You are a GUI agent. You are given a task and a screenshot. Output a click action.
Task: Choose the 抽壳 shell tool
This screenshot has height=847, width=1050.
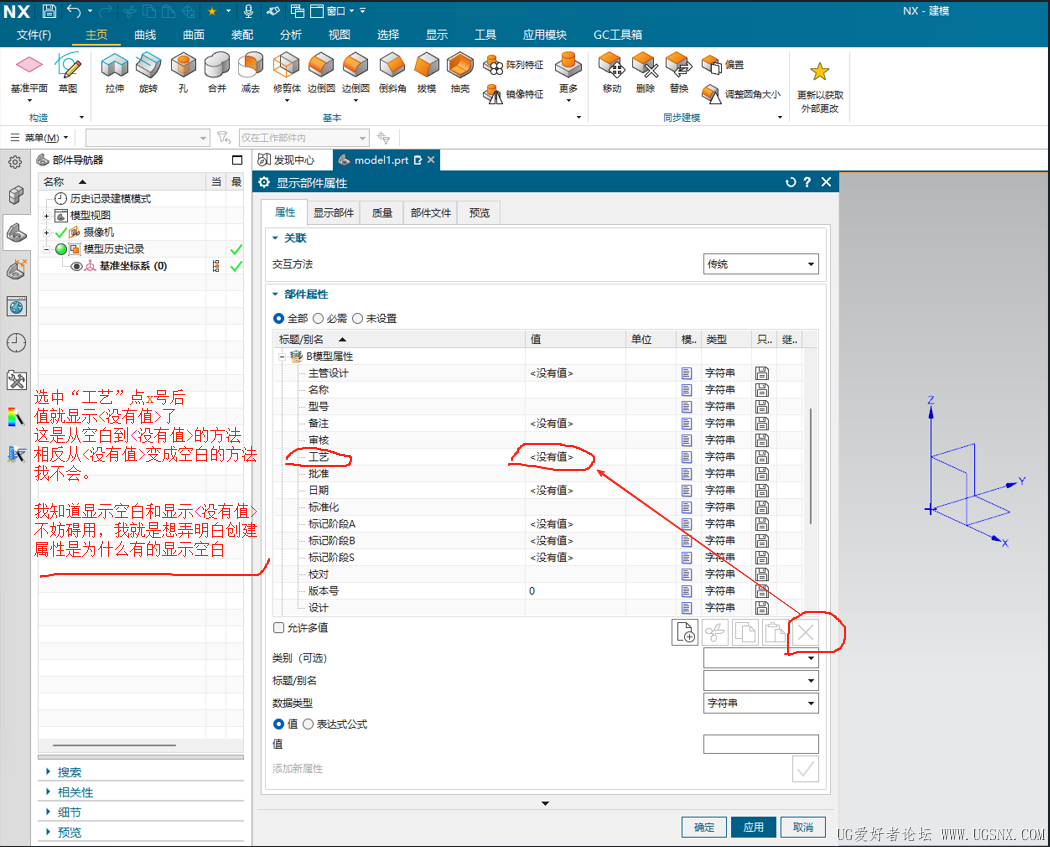click(460, 67)
